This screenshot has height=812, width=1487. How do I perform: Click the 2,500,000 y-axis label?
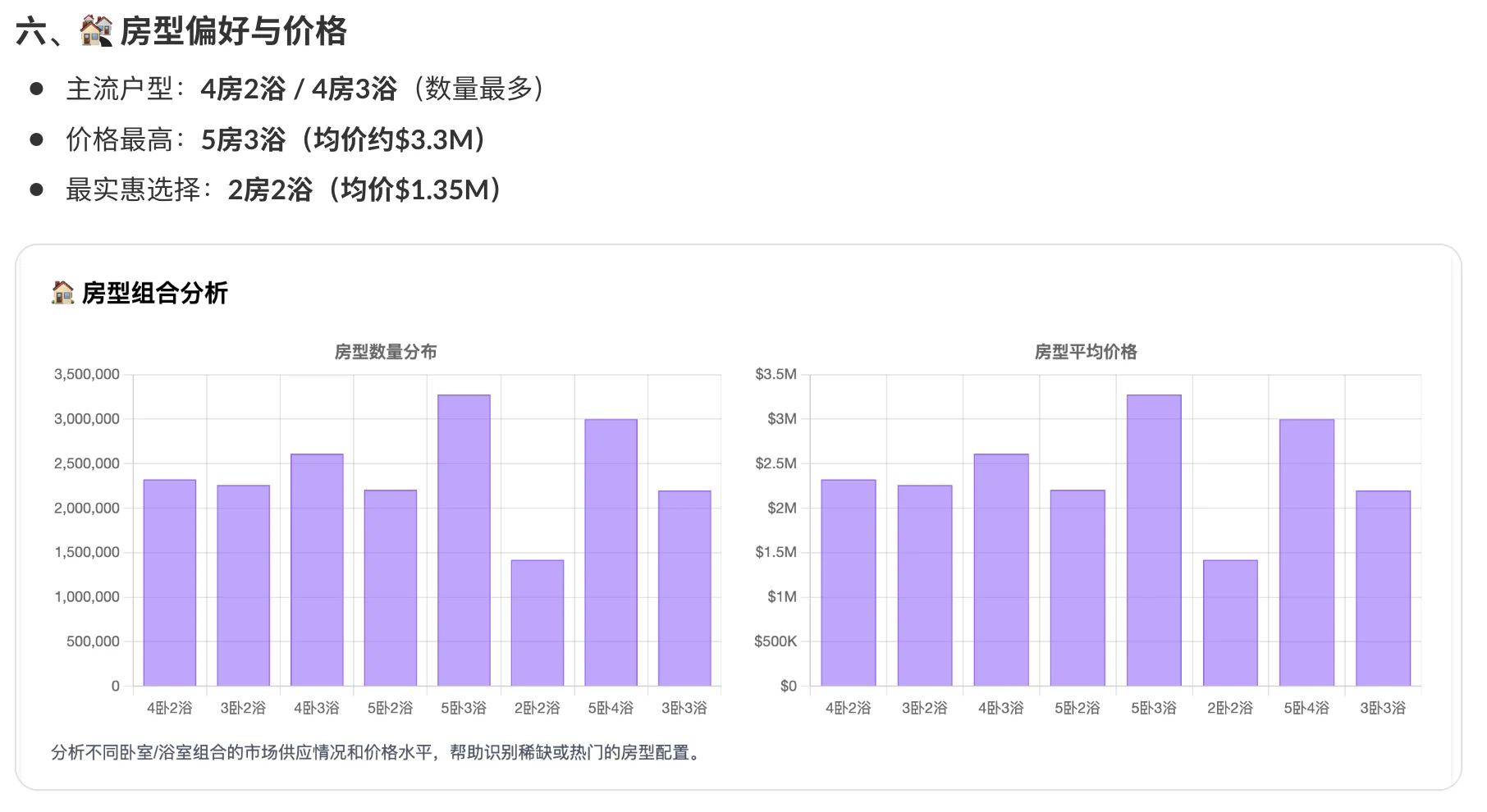click(87, 463)
